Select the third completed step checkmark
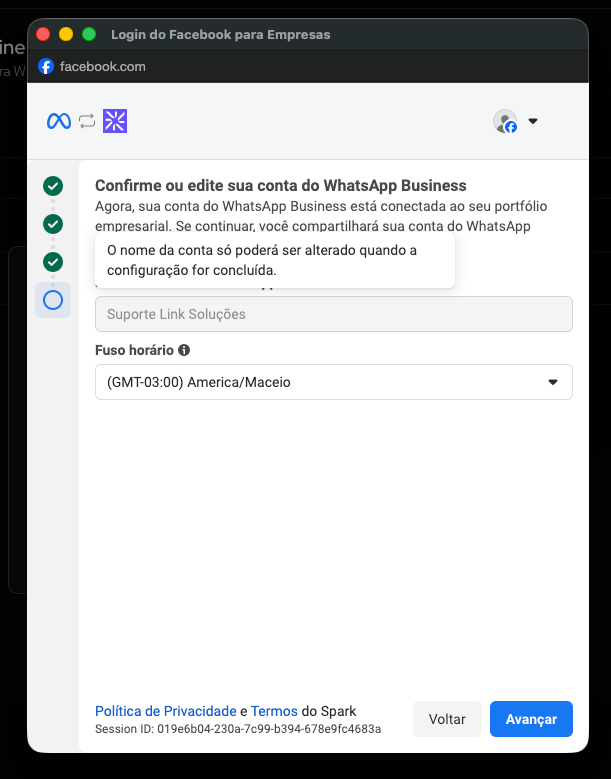 53,262
